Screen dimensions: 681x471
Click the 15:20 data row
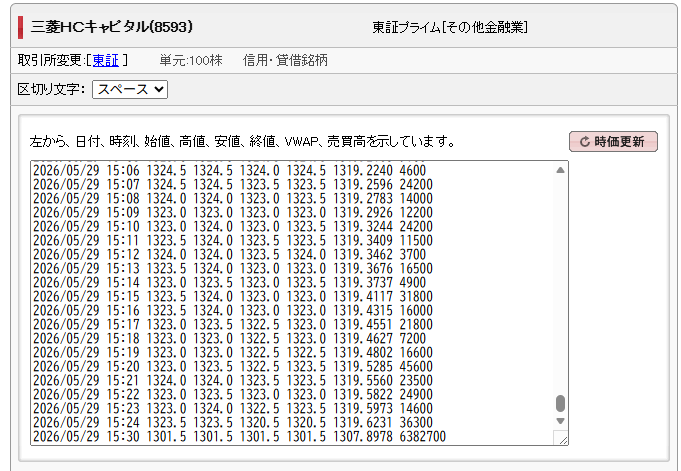click(233, 366)
